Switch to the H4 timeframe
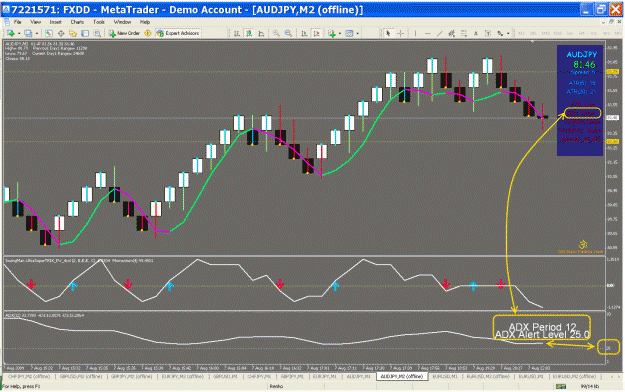This screenshot has width=625, height=392. (x=582, y=33)
